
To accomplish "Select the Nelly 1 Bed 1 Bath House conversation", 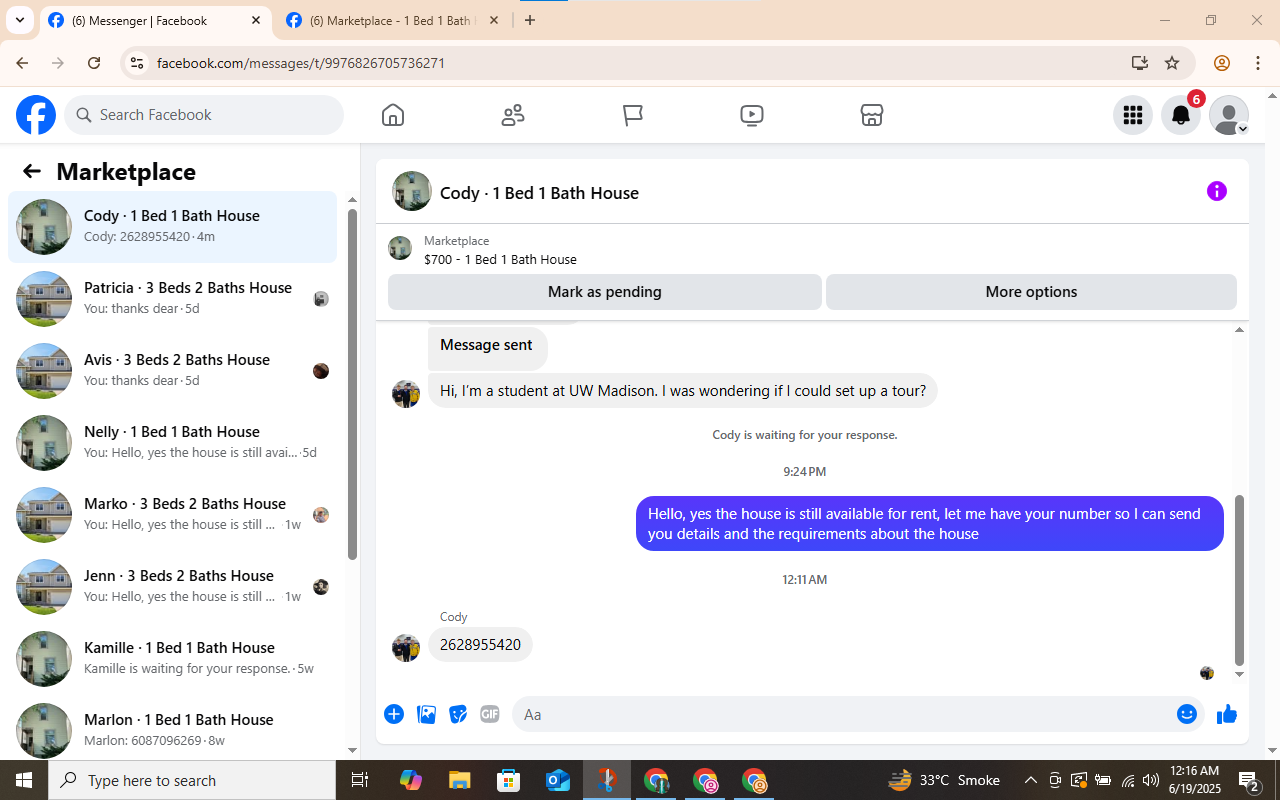I will tap(172, 443).
